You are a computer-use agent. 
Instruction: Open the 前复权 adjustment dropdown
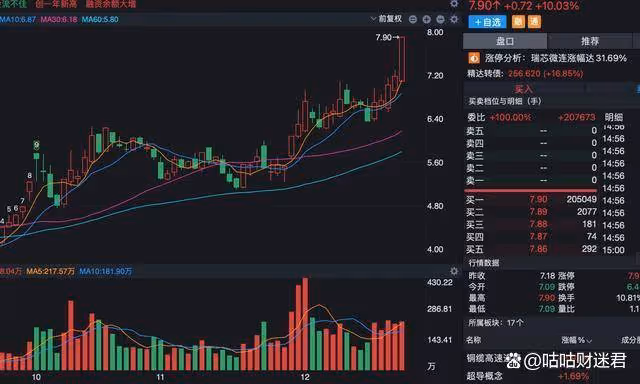(x=386, y=19)
